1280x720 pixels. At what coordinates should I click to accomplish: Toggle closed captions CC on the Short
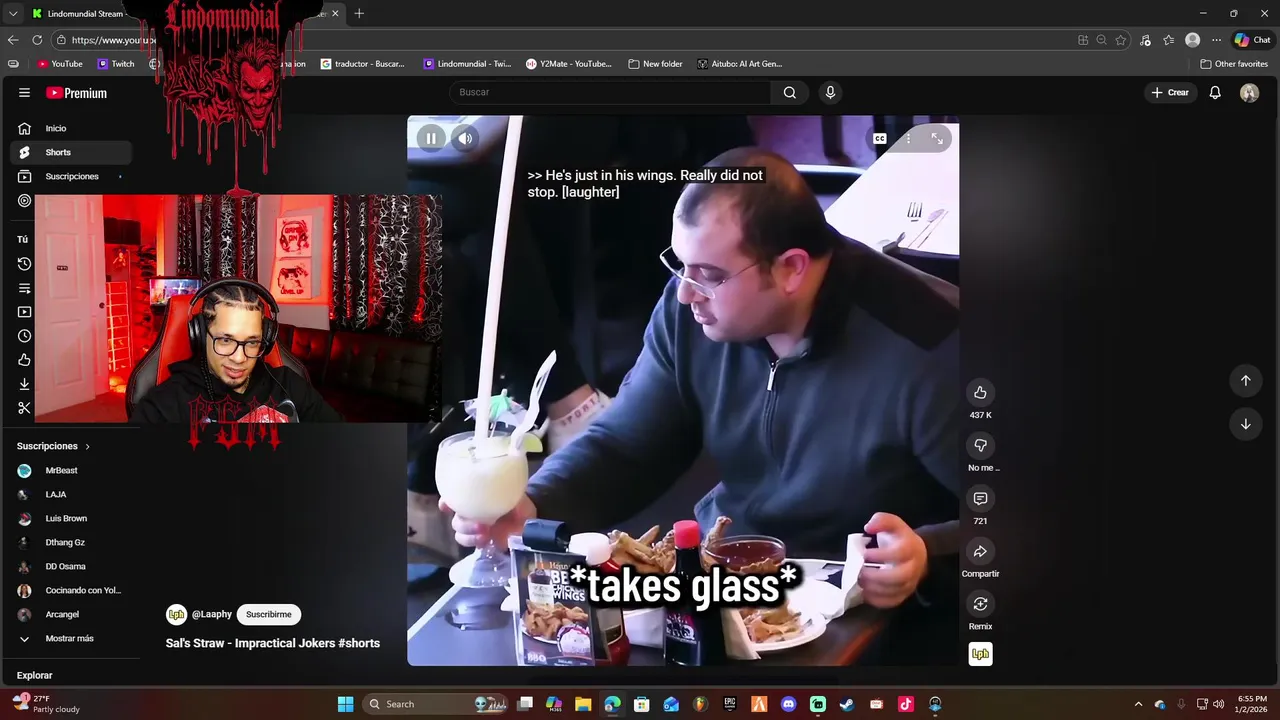880,139
